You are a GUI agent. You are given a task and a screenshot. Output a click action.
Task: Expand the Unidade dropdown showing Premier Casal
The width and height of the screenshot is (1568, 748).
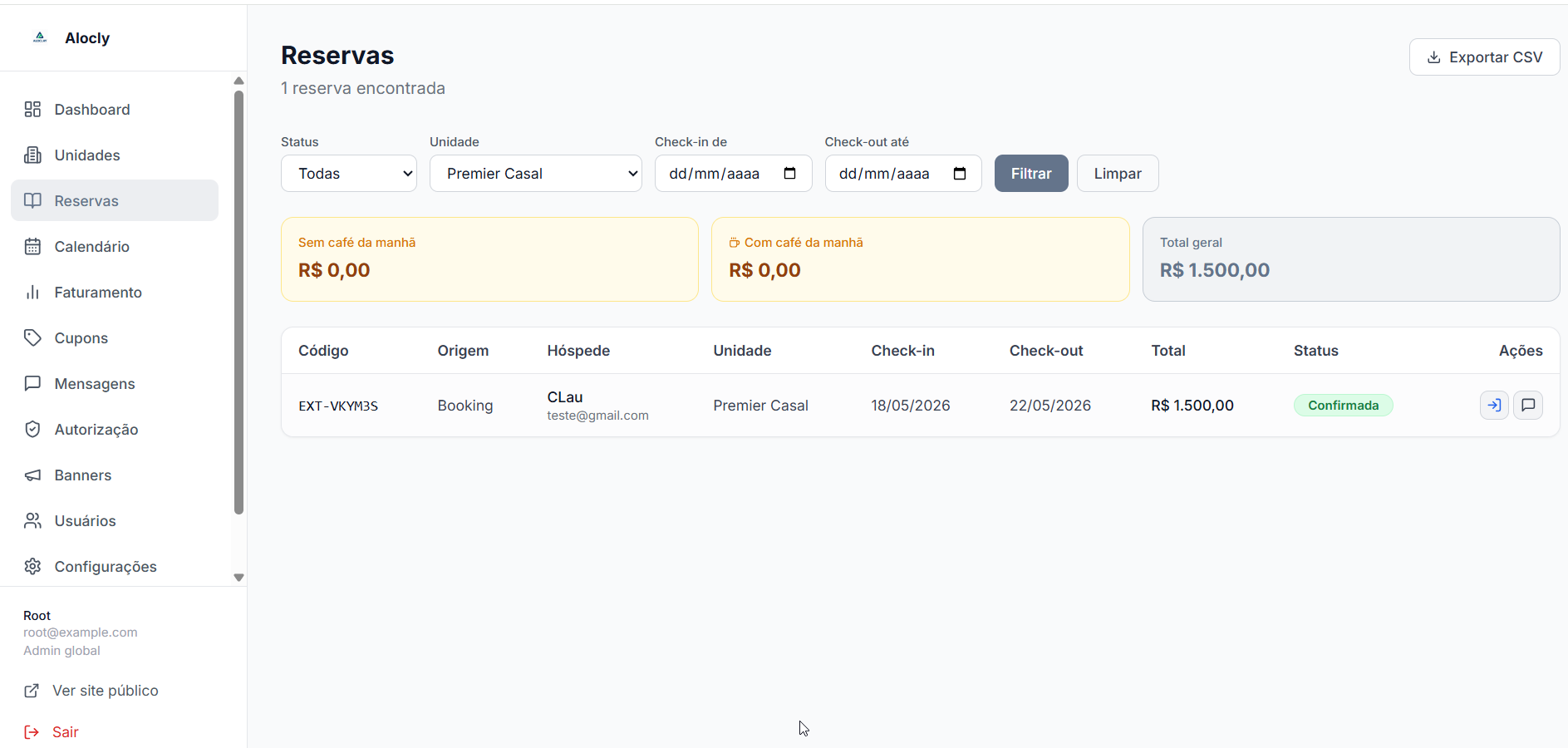(x=536, y=173)
